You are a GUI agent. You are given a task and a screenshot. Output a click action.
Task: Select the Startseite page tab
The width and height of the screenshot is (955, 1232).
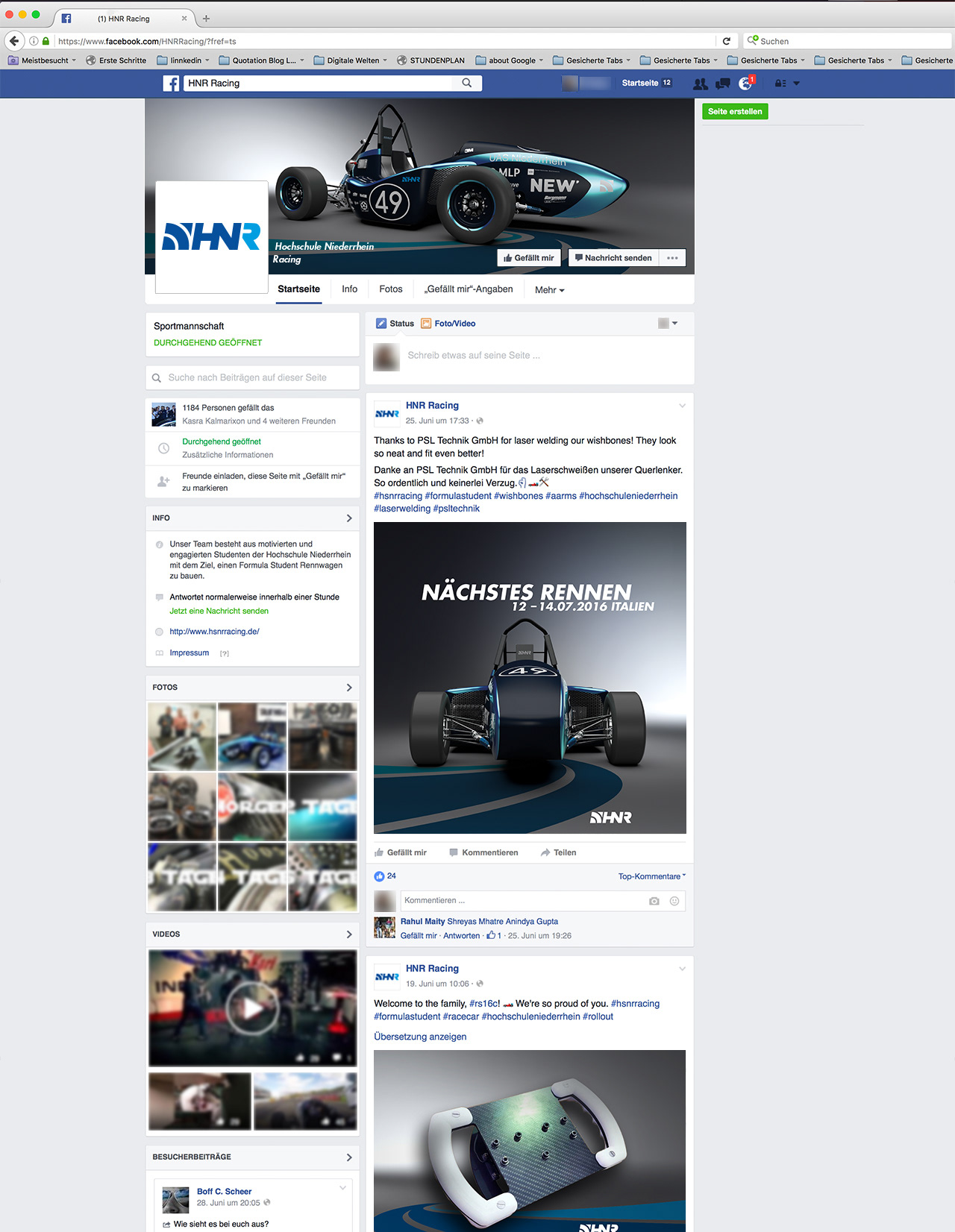(299, 289)
